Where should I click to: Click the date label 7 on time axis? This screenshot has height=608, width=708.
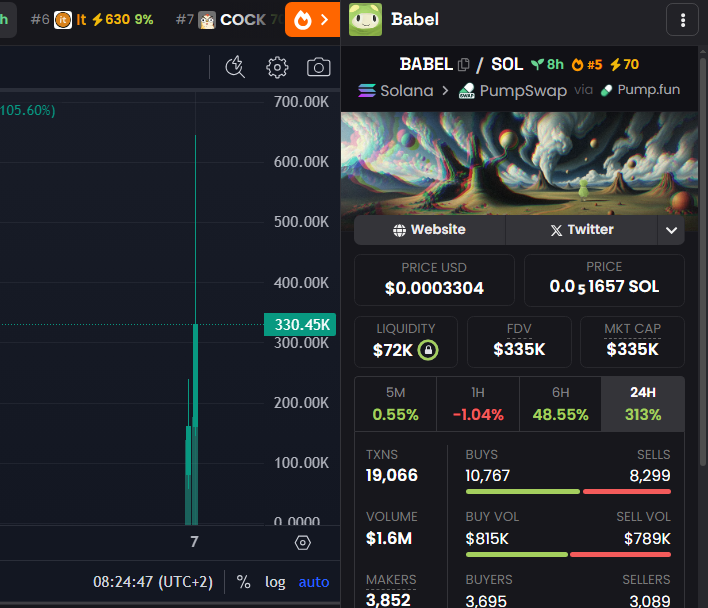pyautogui.click(x=194, y=542)
